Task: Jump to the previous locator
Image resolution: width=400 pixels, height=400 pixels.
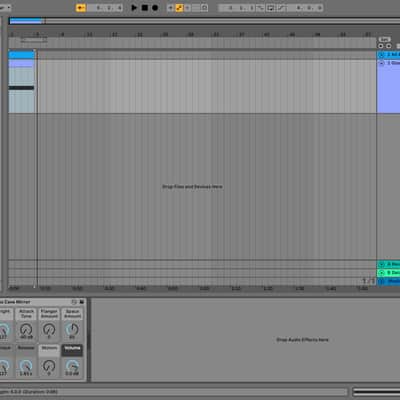Action: 381,46
